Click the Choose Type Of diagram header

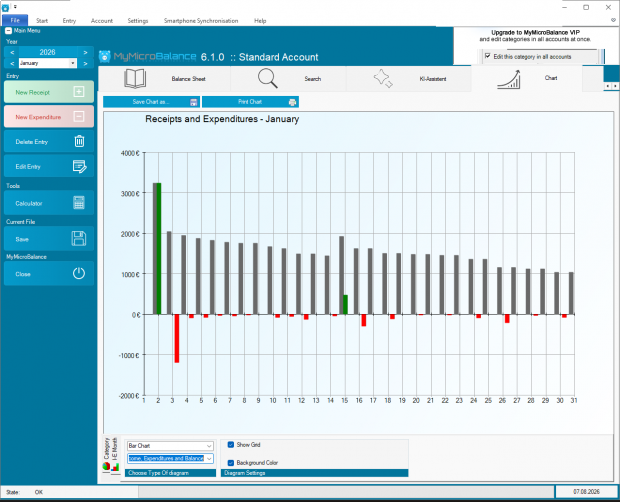pyautogui.click(x=170, y=473)
